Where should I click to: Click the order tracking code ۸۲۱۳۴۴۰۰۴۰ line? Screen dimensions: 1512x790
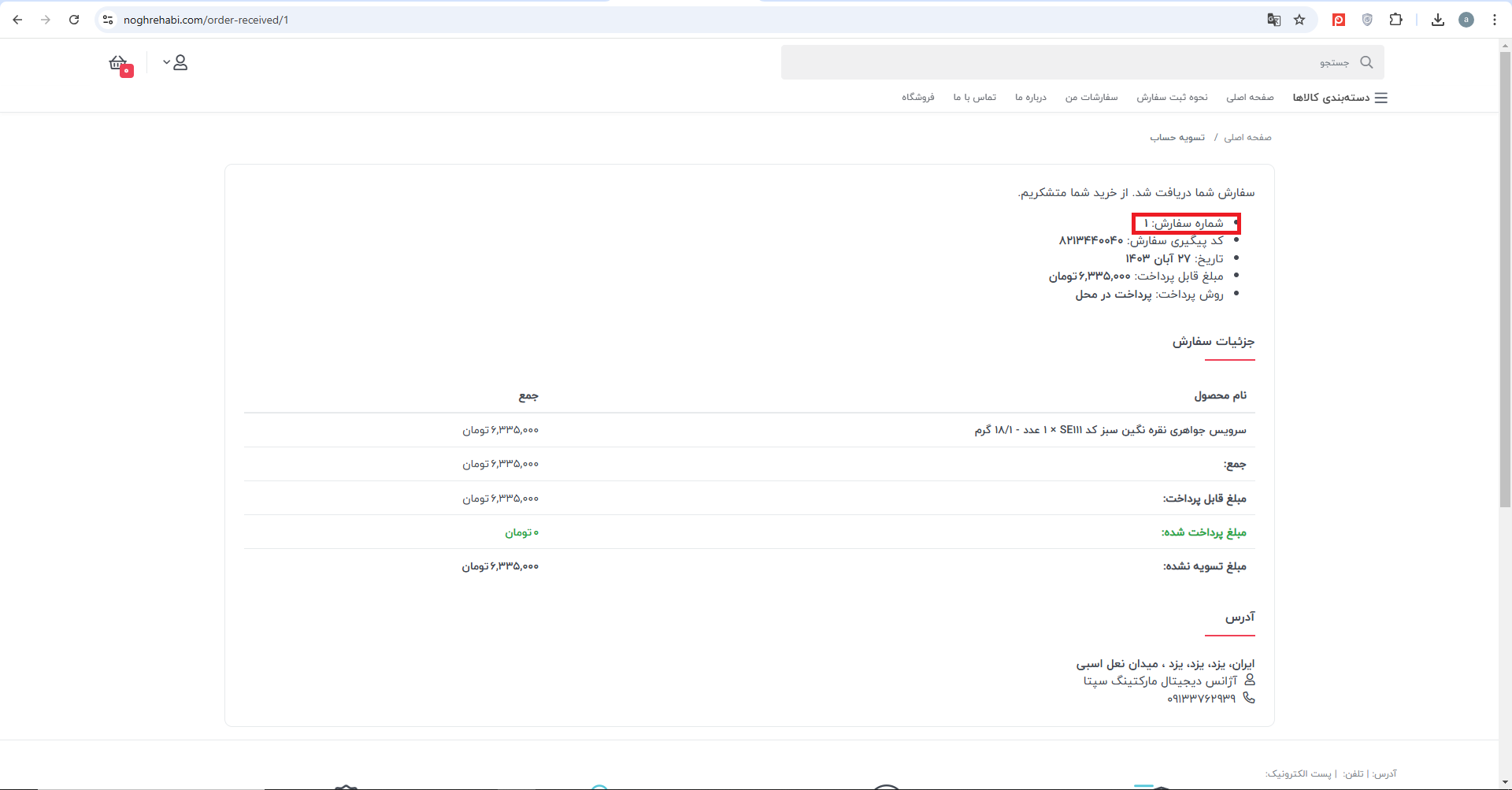(x=1141, y=240)
